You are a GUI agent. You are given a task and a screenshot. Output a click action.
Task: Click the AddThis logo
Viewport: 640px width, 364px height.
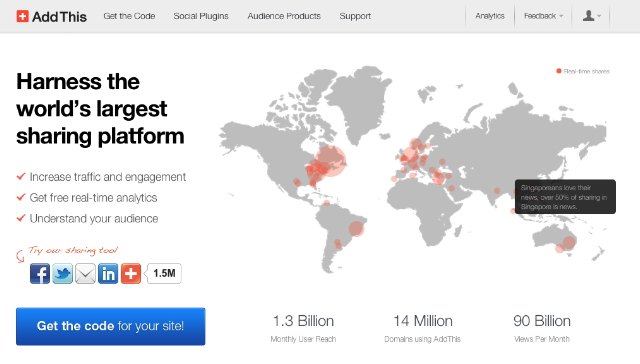click(51, 16)
